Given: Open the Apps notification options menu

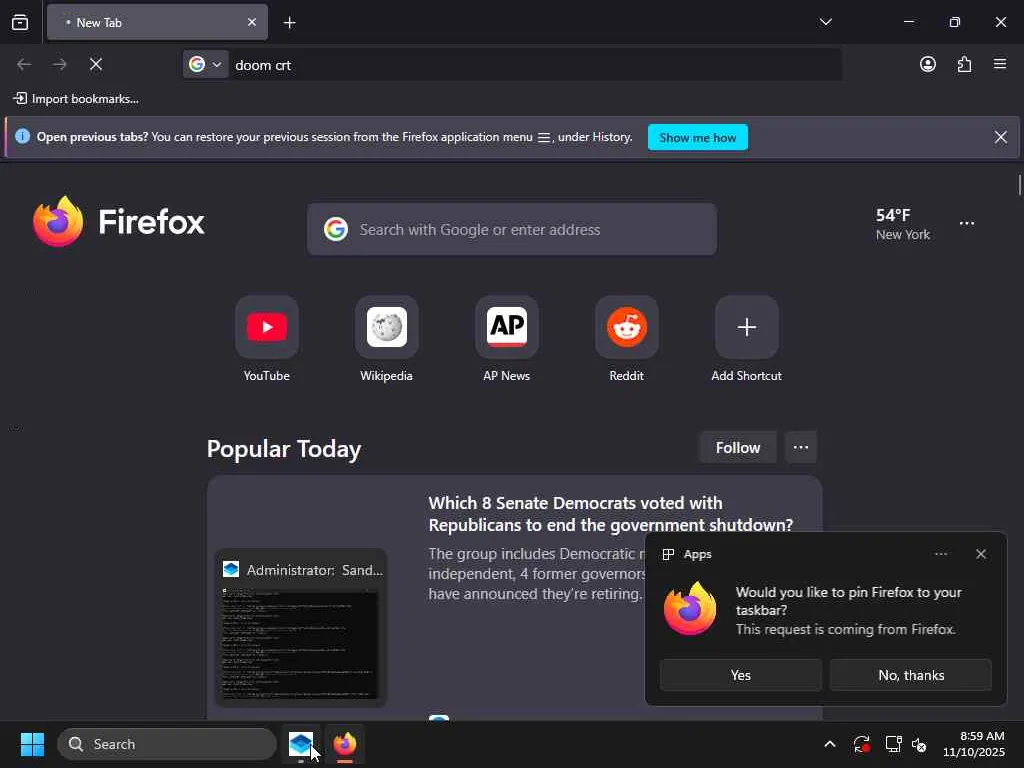Looking at the screenshot, I should click(x=940, y=554).
